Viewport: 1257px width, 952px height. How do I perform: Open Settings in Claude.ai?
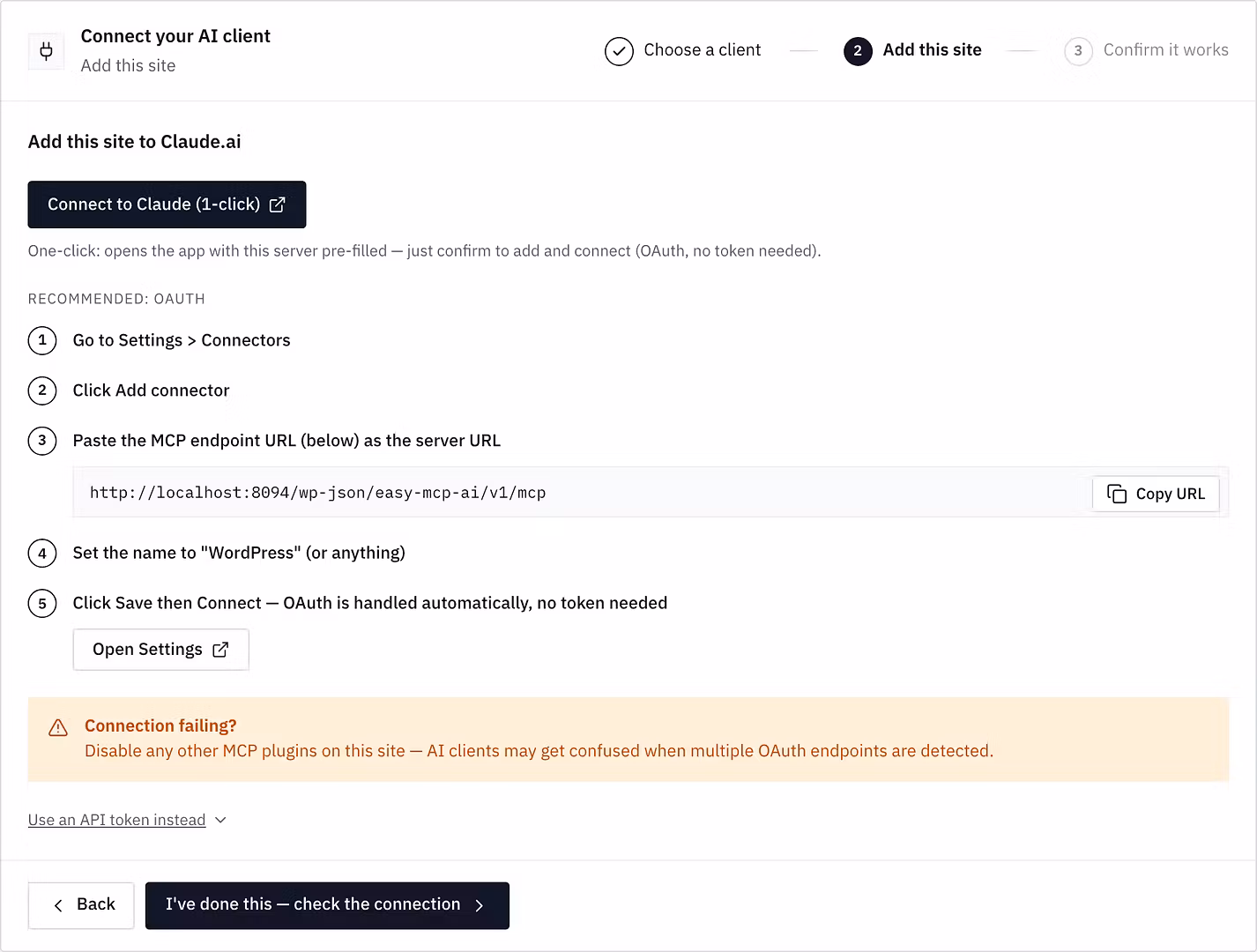(x=160, y=650)
